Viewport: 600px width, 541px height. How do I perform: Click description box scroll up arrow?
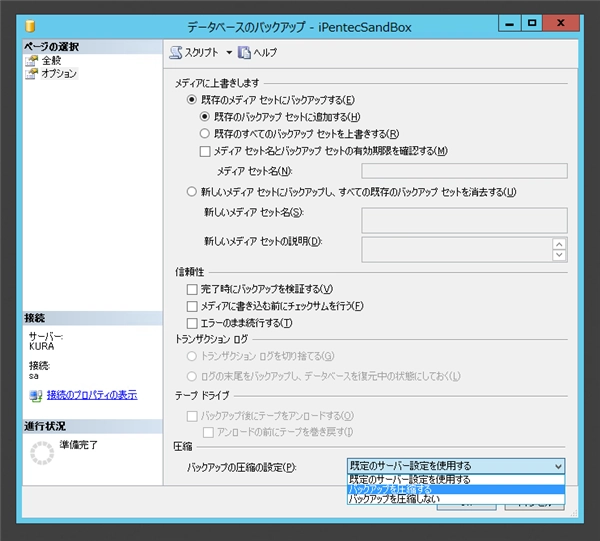coord(559,244)
